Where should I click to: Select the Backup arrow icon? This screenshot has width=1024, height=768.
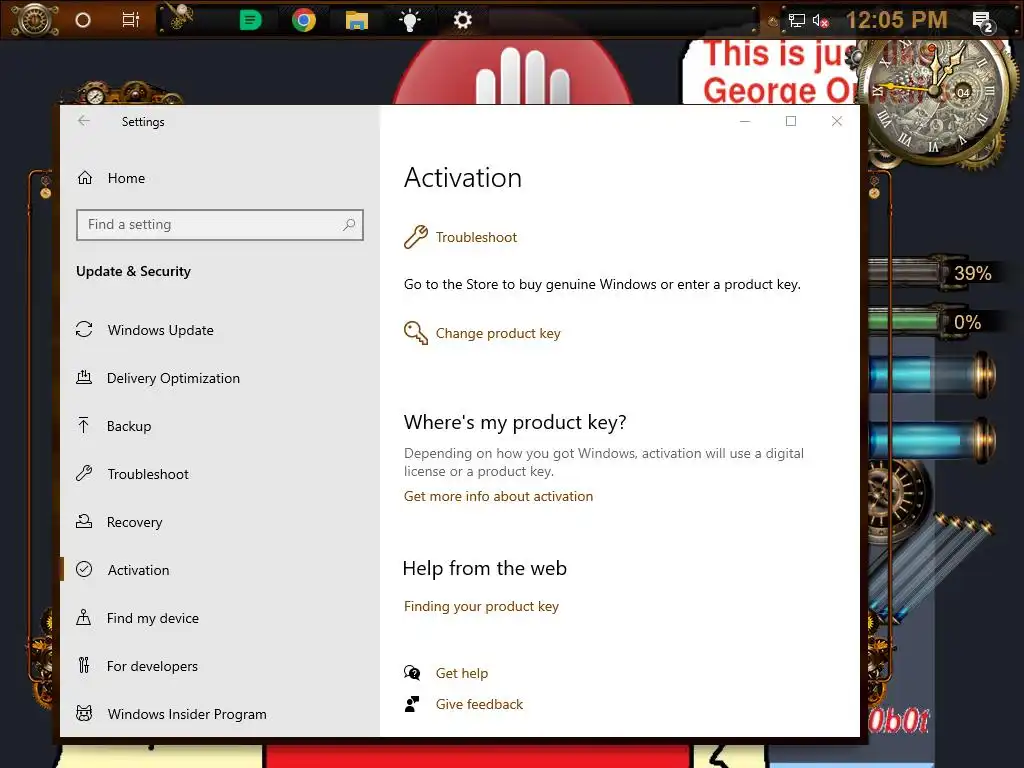tap(84, 426)
